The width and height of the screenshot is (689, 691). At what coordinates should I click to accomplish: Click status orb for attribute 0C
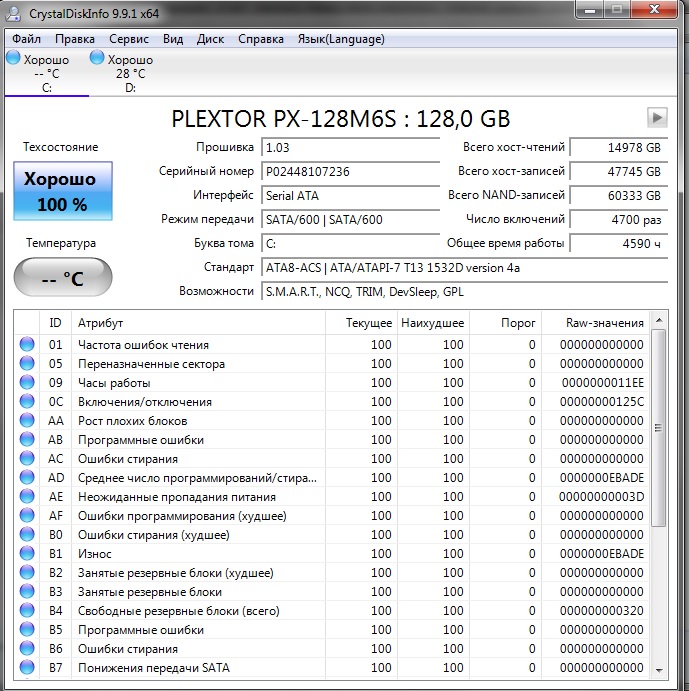27,401
